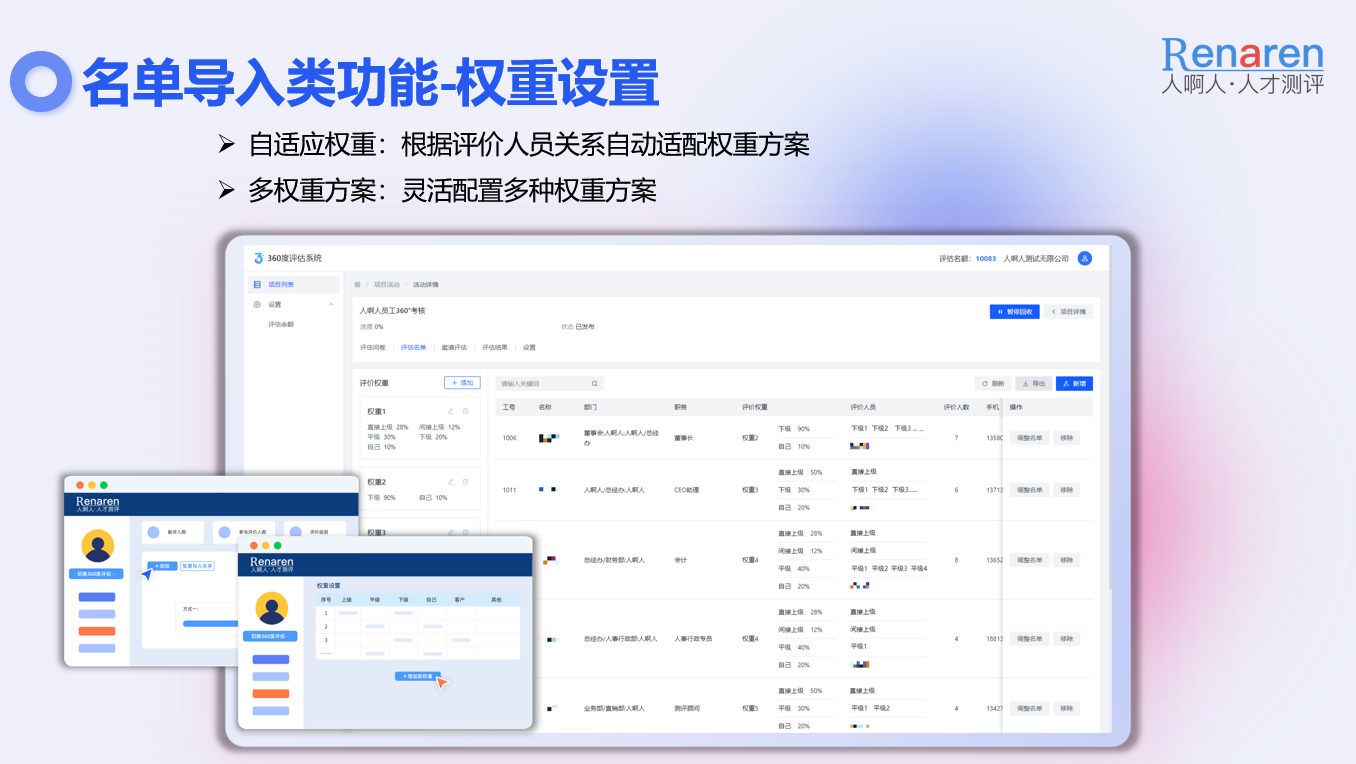Click the assessment quota value 10083
The image size is (1356, 764).
tap(986, 258)
